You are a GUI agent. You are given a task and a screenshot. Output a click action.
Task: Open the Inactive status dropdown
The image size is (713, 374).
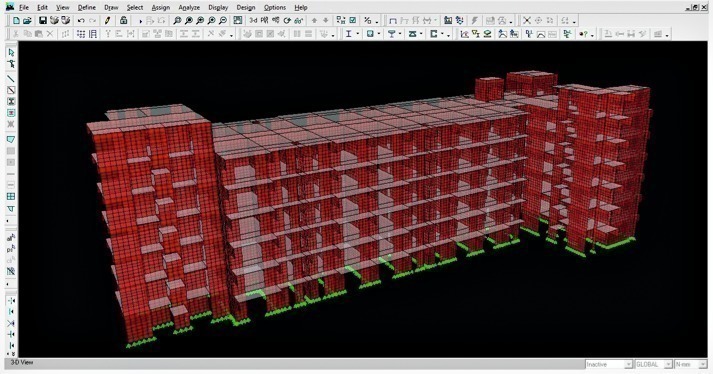pyautogui.click(x=608, y=364)
